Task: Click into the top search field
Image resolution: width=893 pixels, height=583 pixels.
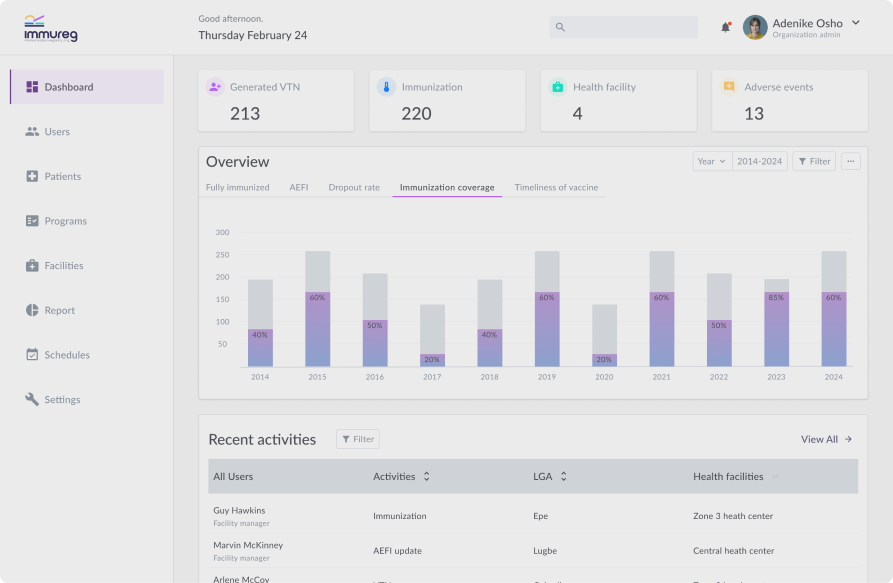Action: [x=624, y=27]
